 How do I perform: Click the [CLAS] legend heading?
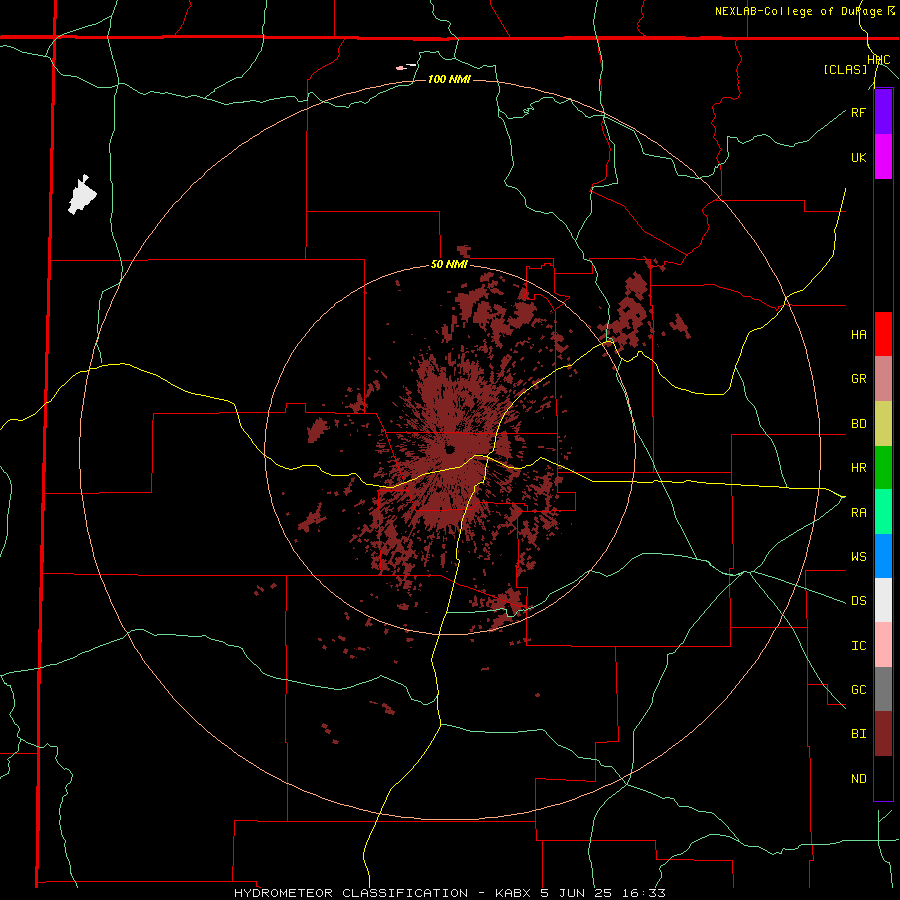coord(845,70)
